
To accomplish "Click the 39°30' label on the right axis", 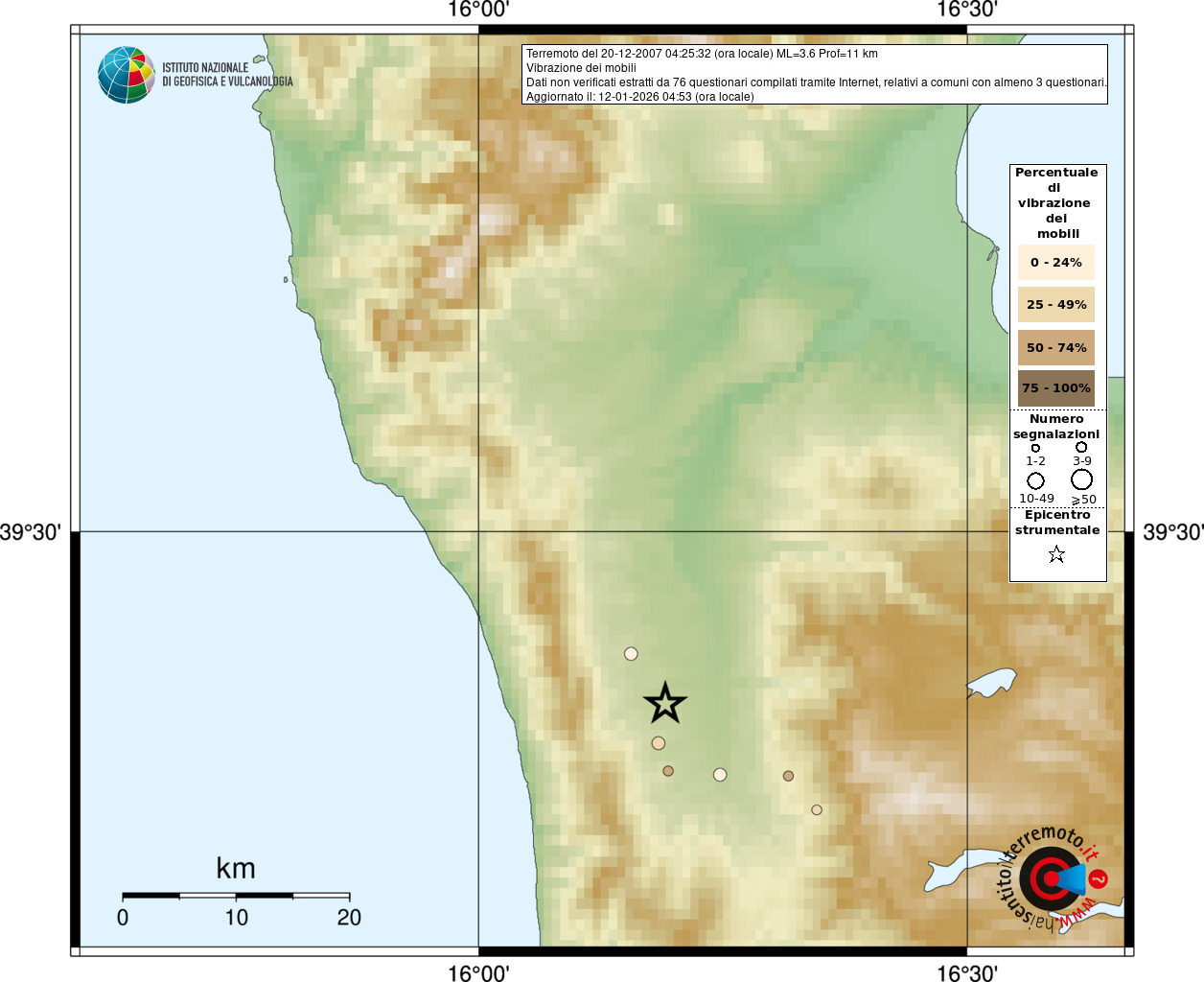I will click(x=1173, y=532).
